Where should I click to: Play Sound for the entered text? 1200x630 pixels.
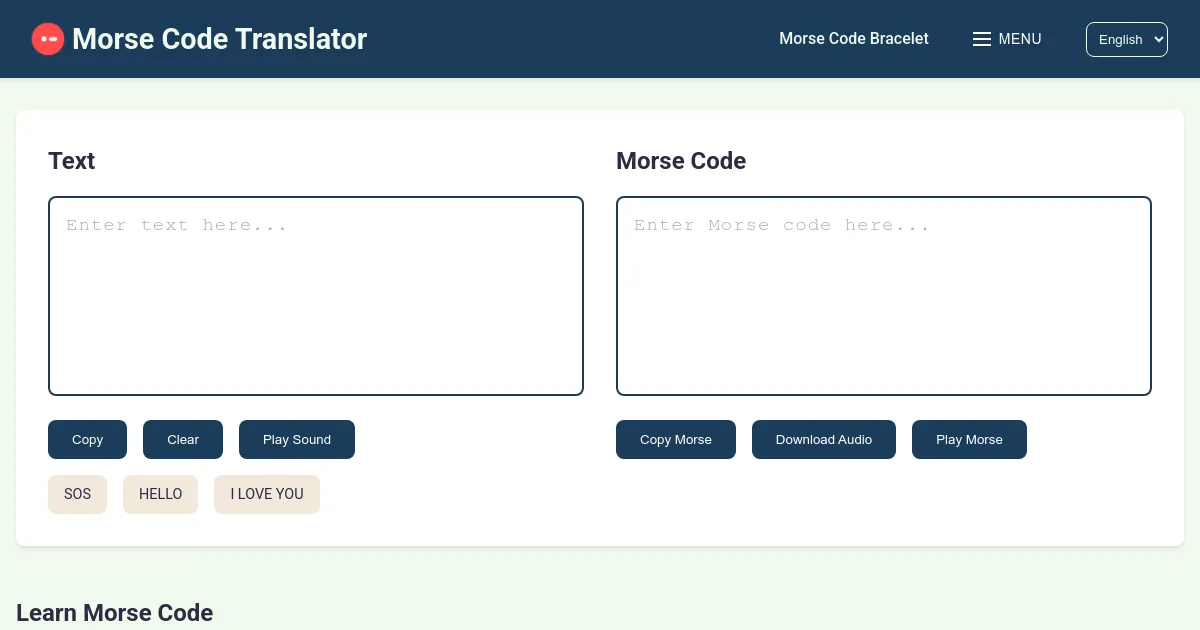tap(296, 439)
